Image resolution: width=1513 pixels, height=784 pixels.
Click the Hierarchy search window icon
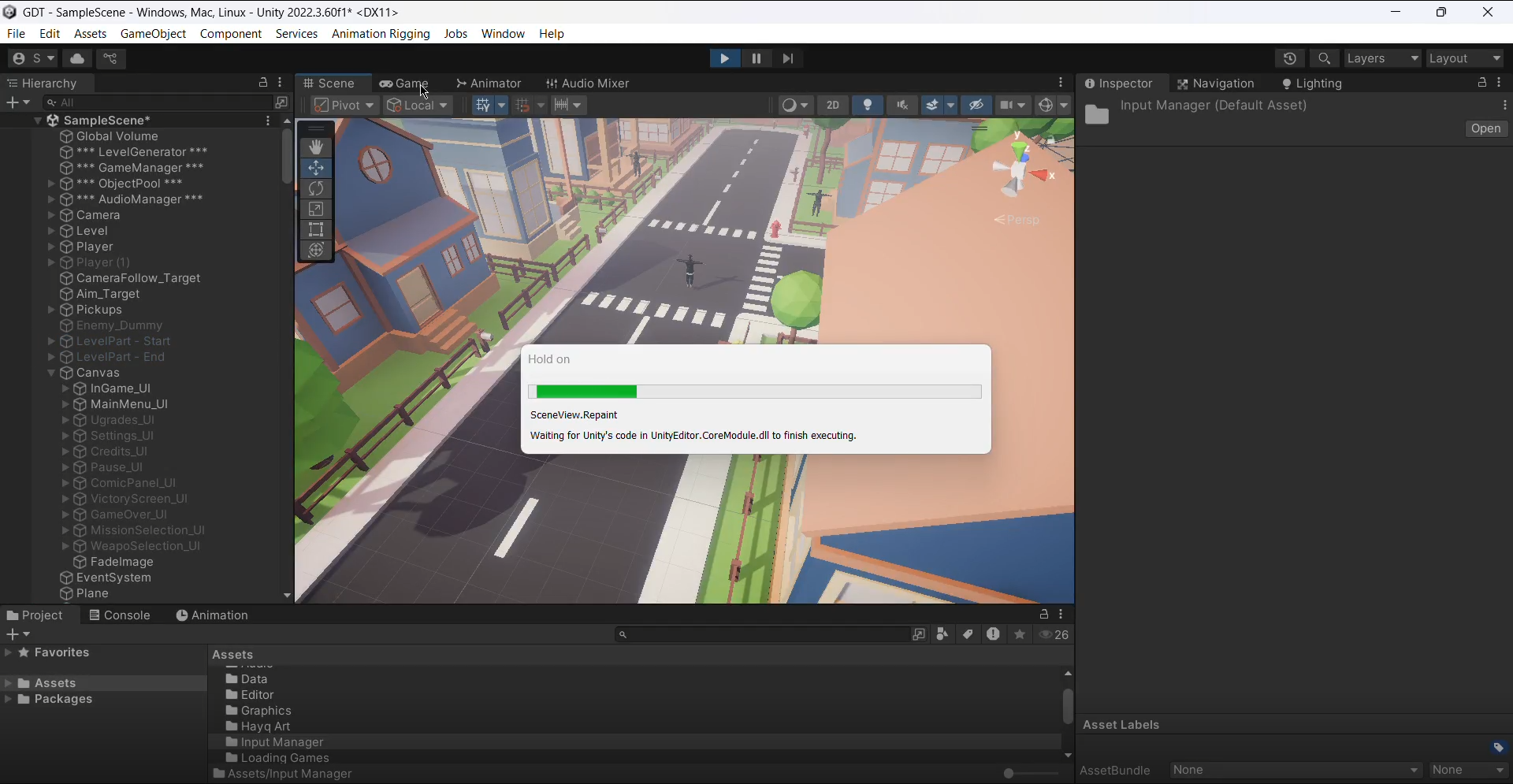281,102
